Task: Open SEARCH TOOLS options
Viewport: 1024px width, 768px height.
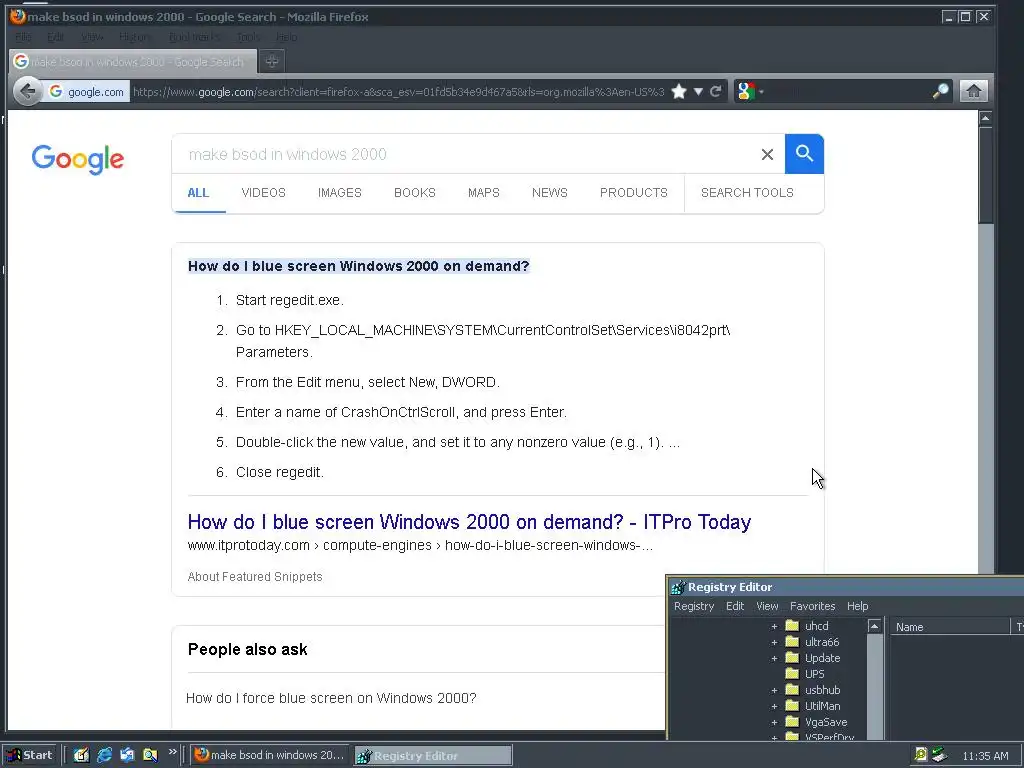Action: (x=747, y=193)
